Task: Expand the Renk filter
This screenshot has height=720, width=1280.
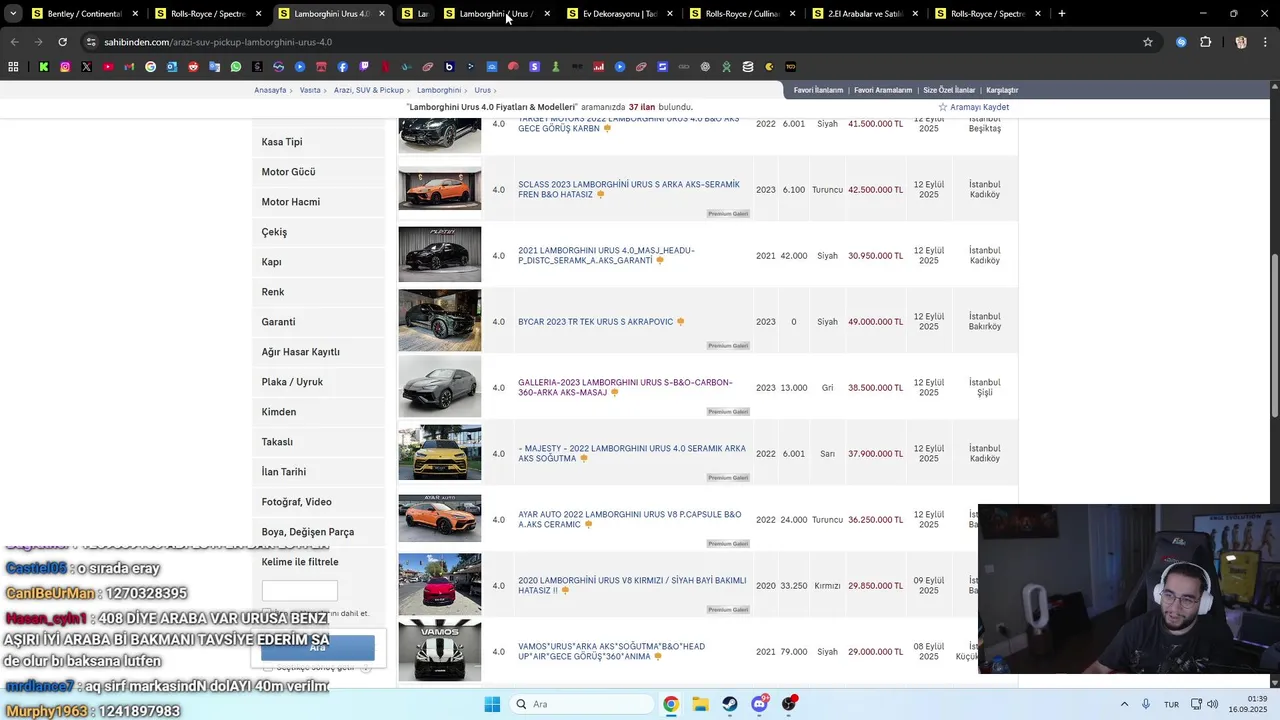Action: coord(318,292)
